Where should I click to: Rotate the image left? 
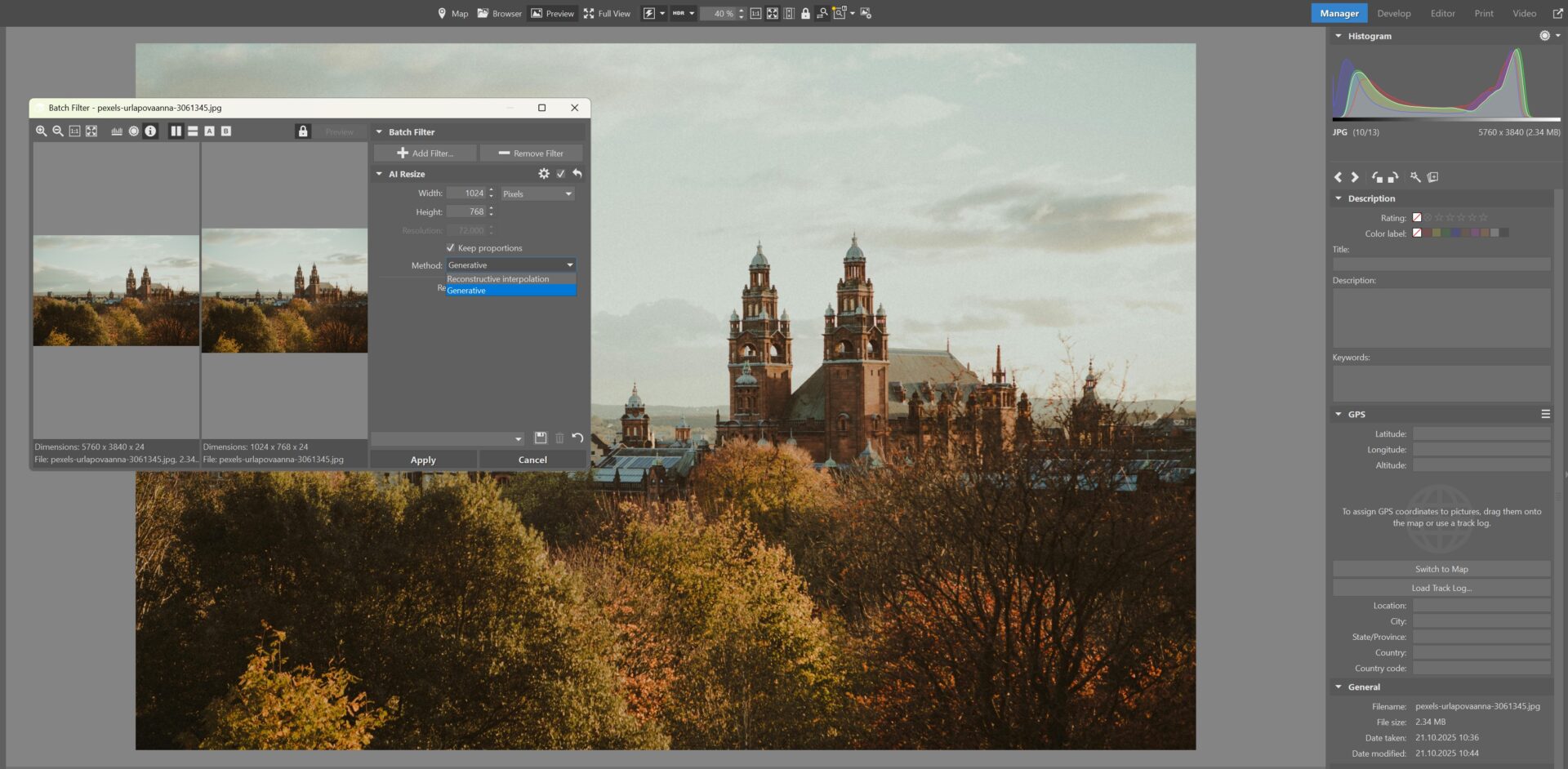[x=1377, y=177]
